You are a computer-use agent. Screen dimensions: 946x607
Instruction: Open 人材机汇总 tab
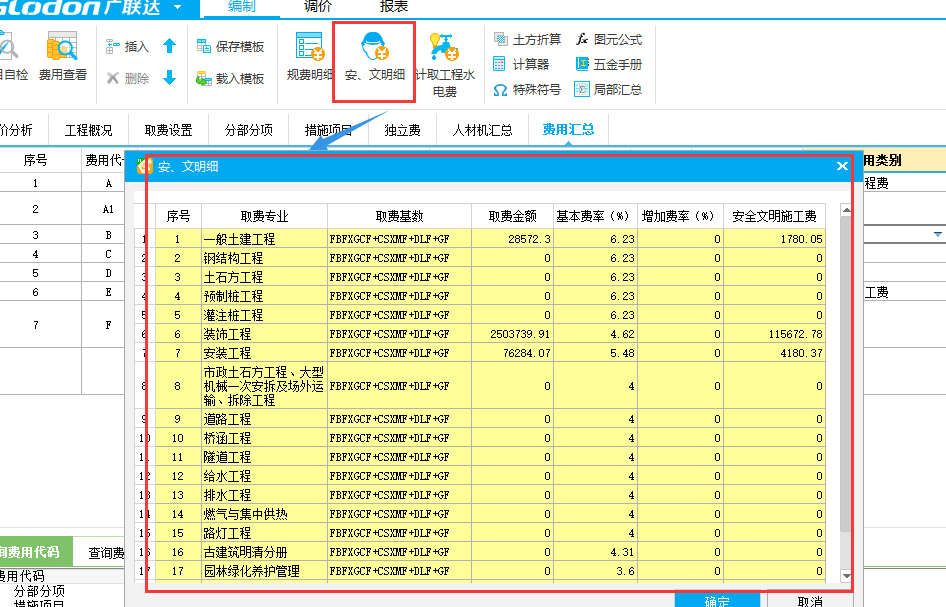483,130
